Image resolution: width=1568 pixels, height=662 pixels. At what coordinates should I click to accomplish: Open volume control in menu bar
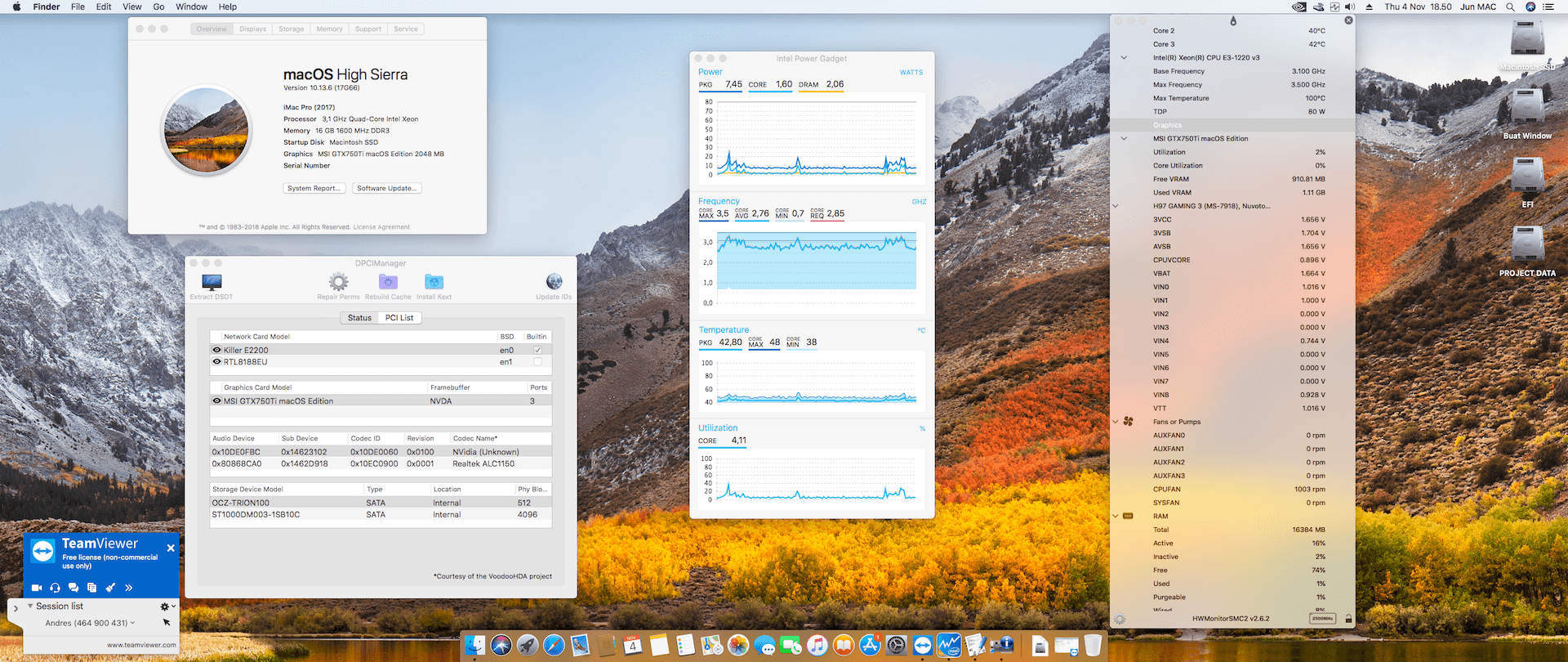pos(1350,7)
